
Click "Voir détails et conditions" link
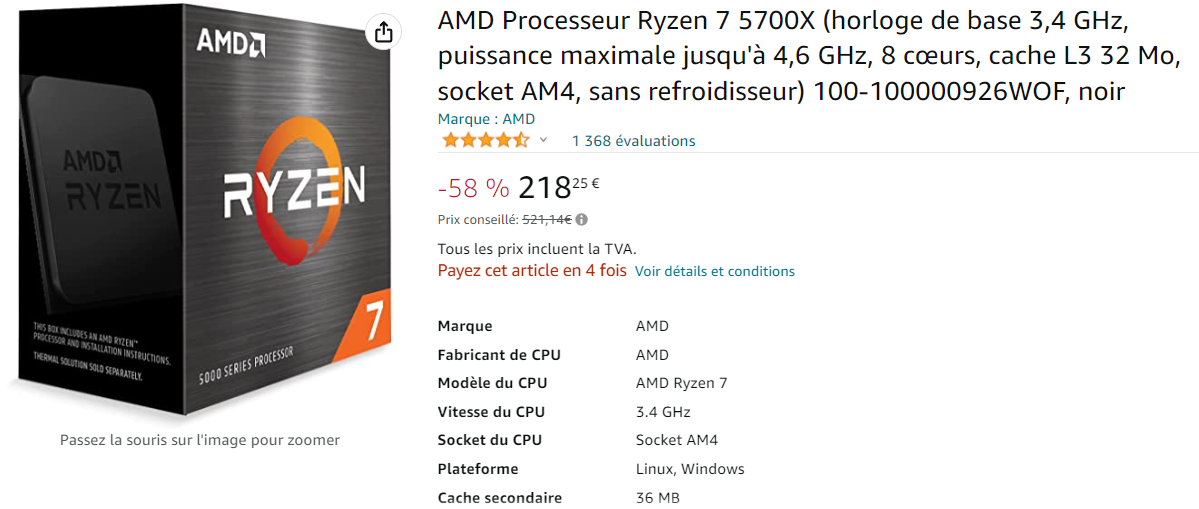pyautogui.click(x=714, y=271)
